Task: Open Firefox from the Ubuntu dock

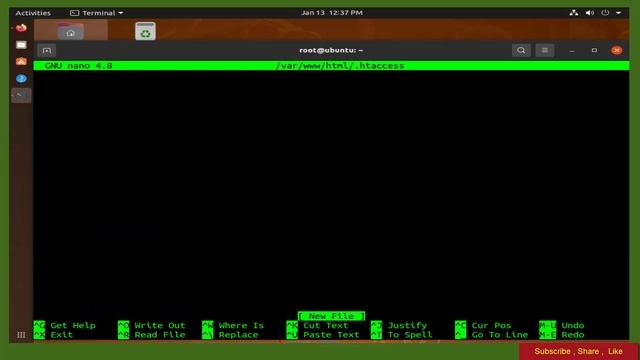Action: click(21, 28)
